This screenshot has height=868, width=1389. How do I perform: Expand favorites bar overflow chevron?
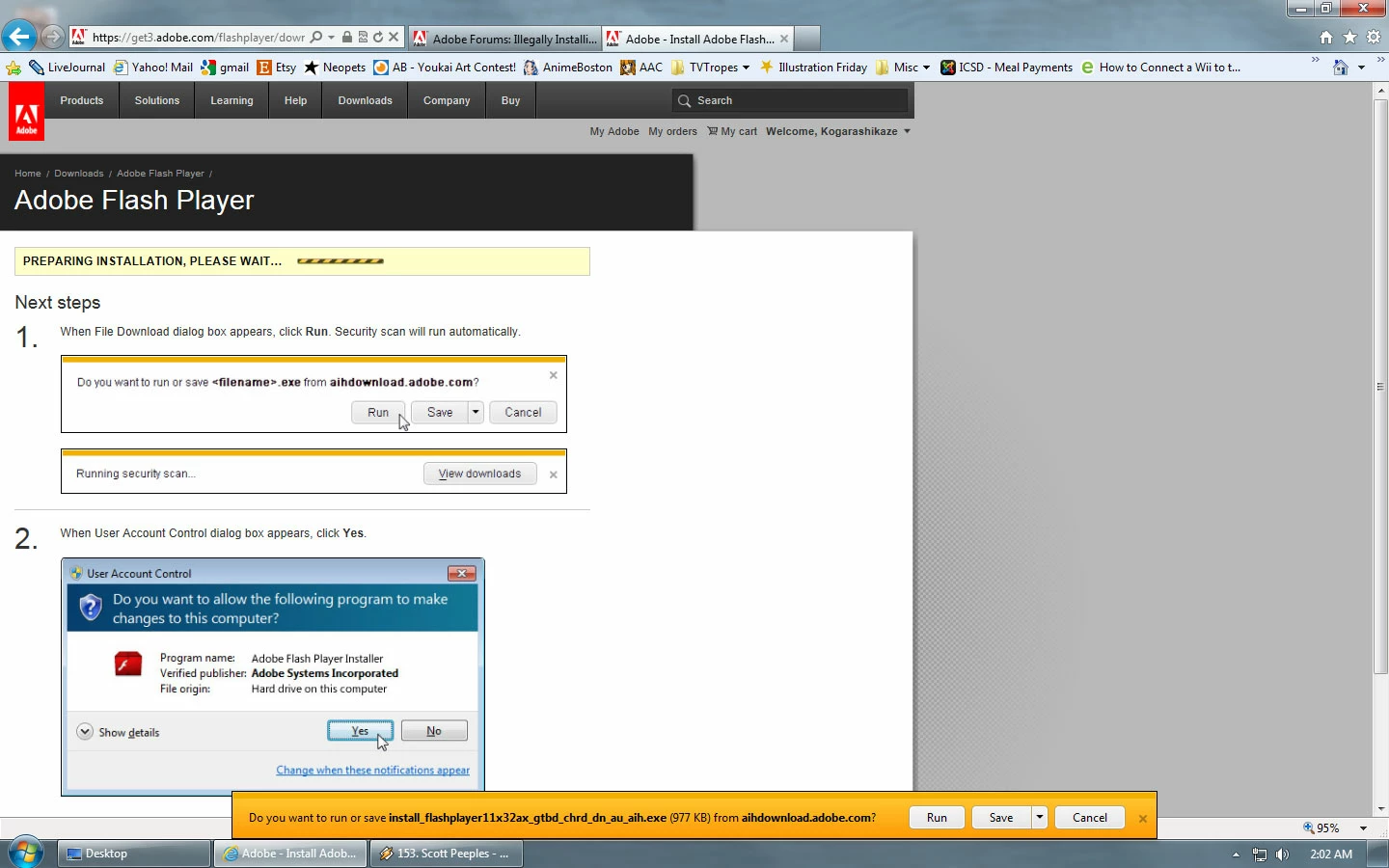coord(1315,60)
